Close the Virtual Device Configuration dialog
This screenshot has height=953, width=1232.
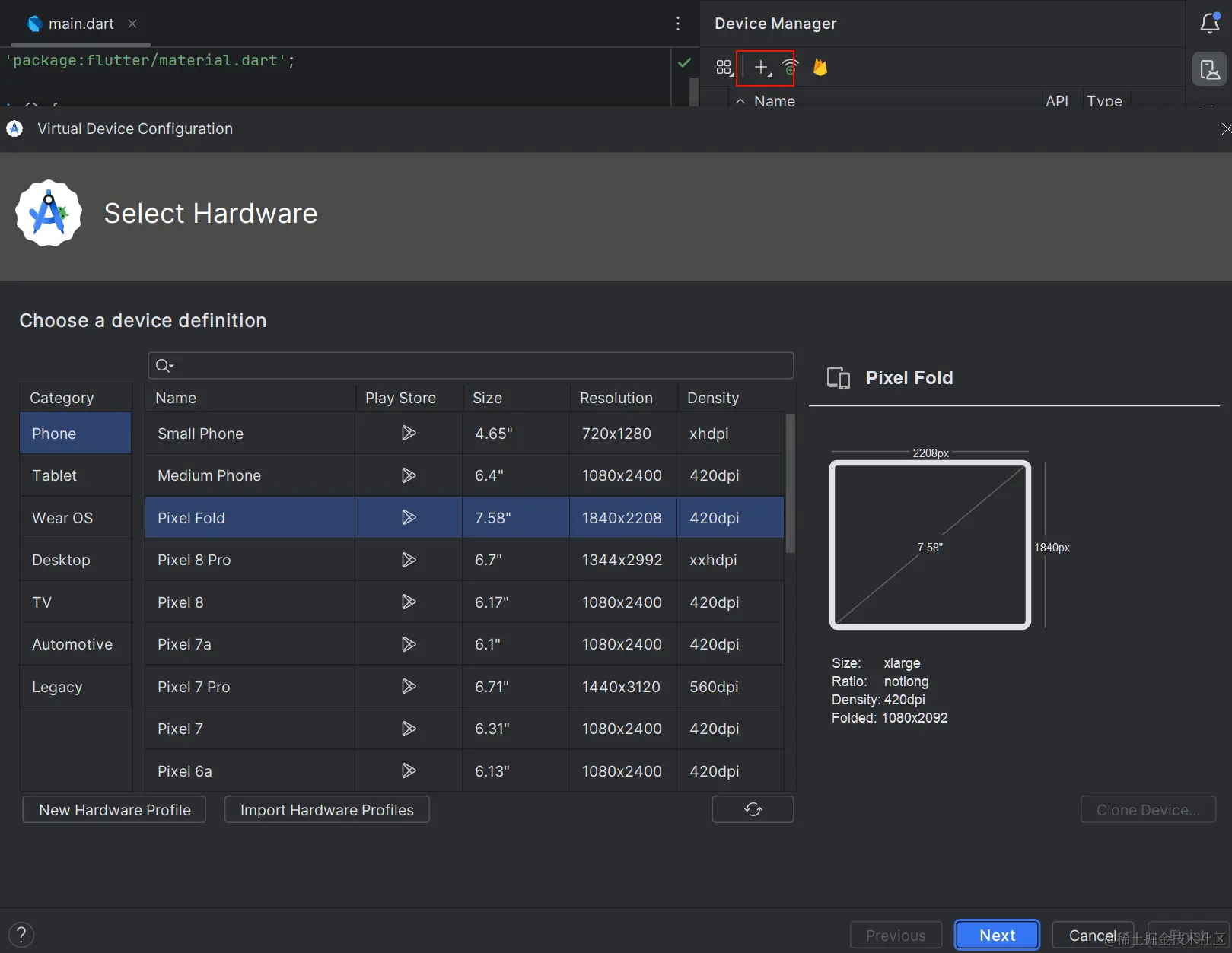(1225, 129)
